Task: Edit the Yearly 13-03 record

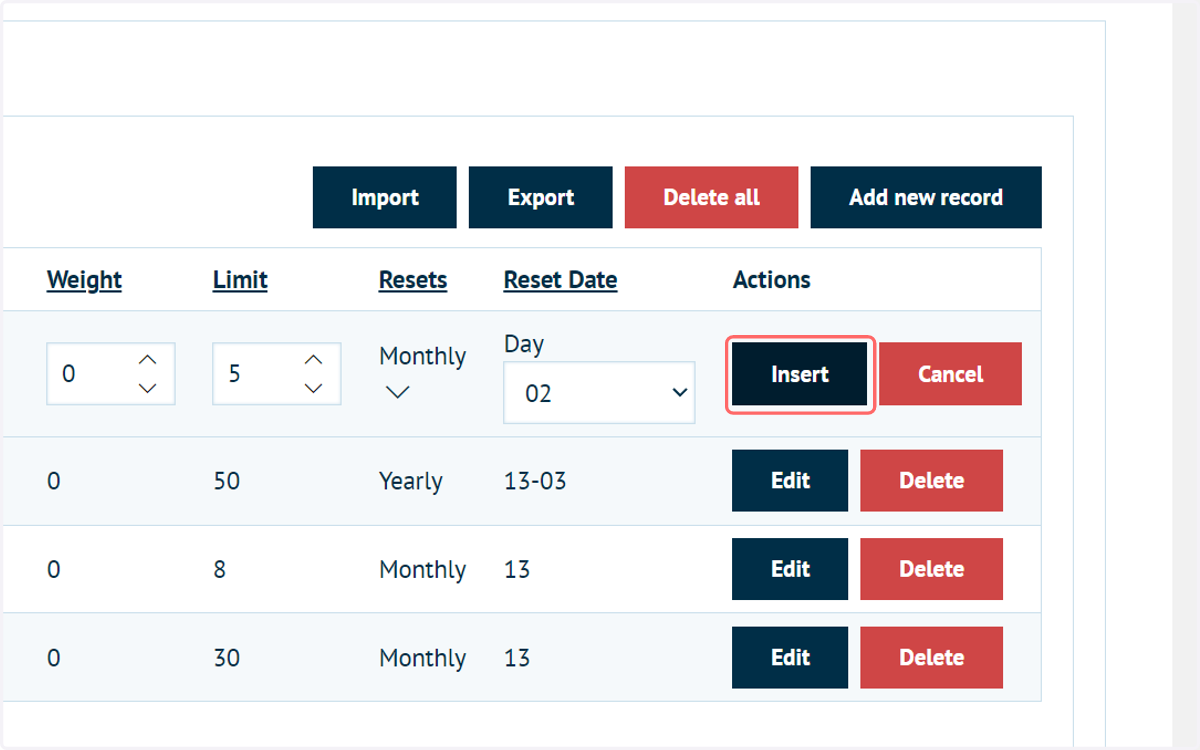Action: (790, 481)
